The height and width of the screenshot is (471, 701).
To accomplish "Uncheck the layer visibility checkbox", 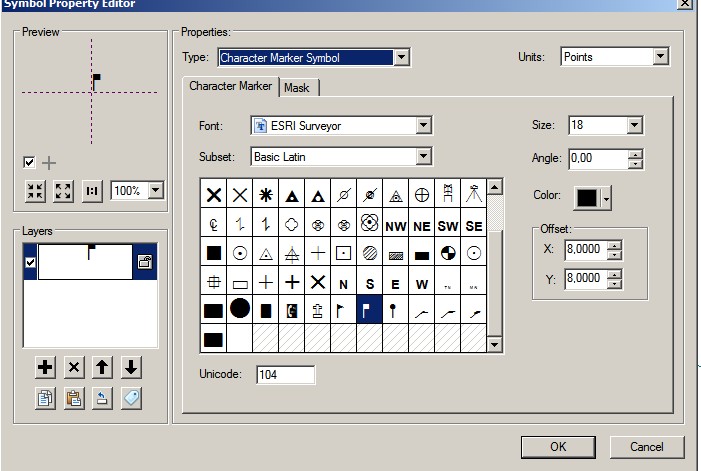I will tap(29, 262).
